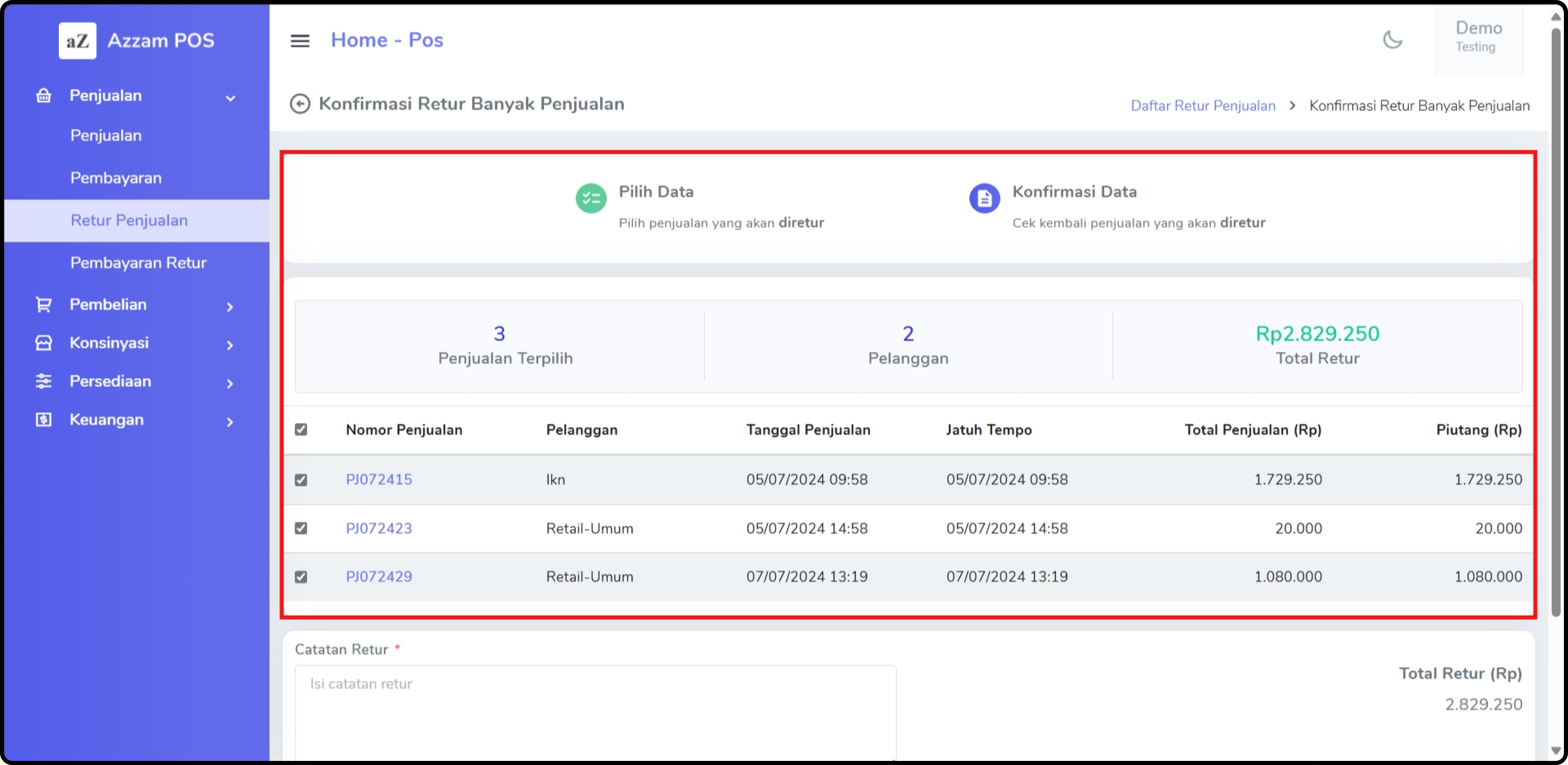1568x765 pixels.
Task: Uncheck the PJ072429 row checkbox
Action: point(301,576)
